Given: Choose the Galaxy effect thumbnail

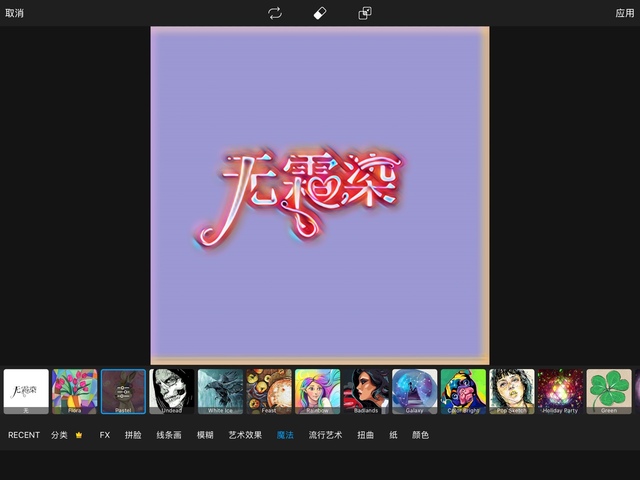Looking at the screenshot, I should pos(414,391).
